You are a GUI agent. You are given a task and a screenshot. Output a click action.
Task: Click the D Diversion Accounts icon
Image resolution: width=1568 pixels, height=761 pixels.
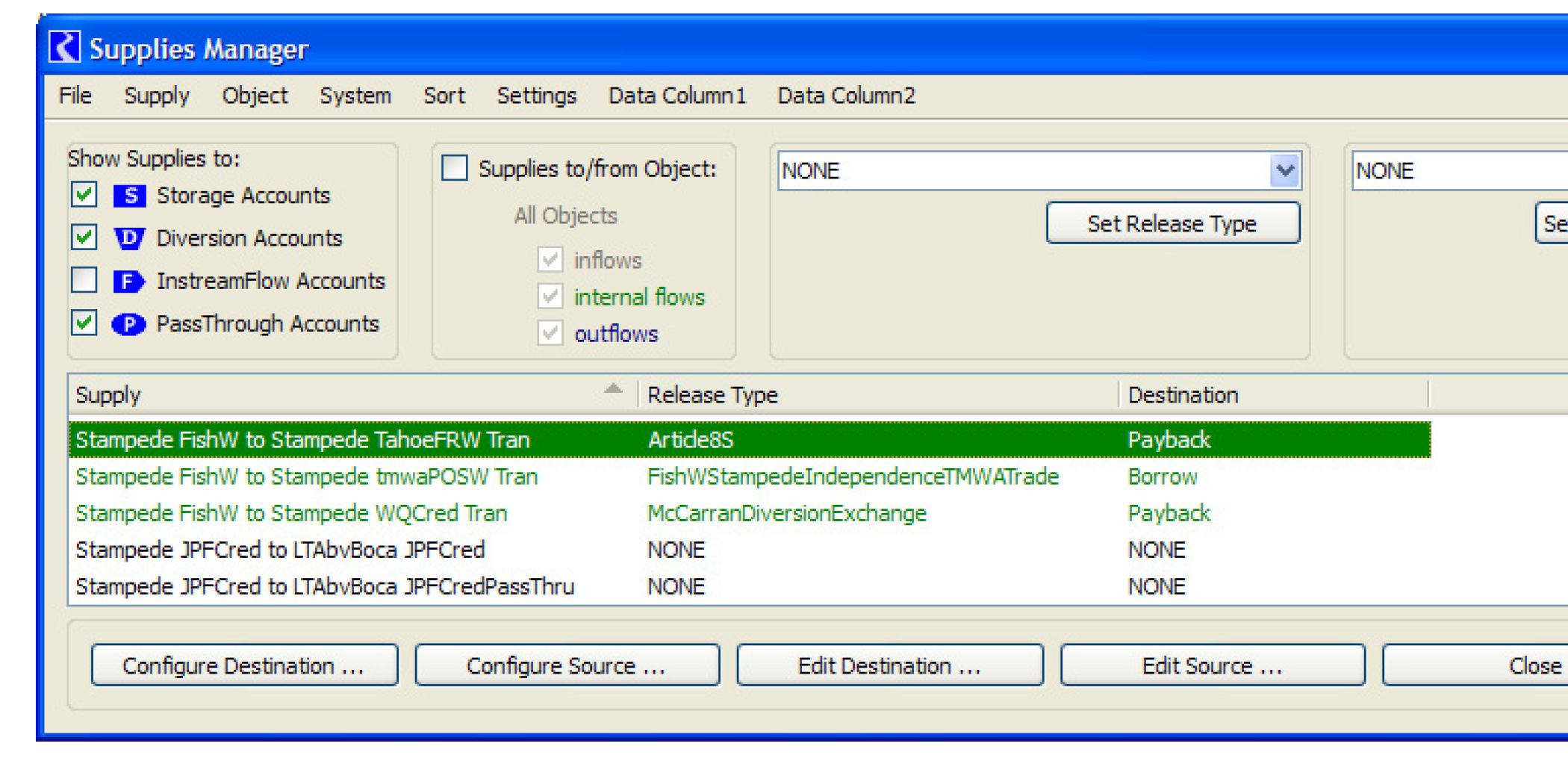129,238
